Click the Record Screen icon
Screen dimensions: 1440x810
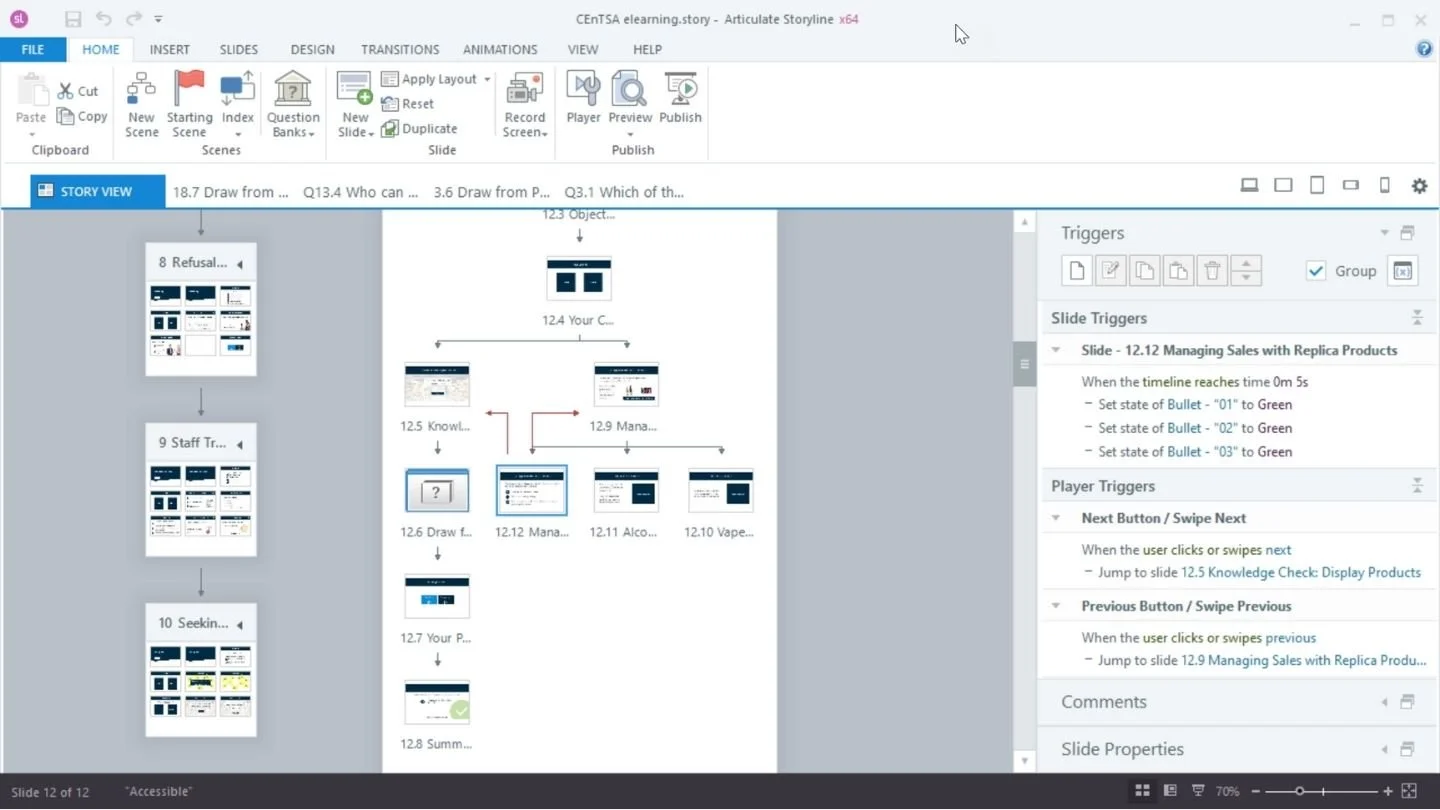pos(525,88)
